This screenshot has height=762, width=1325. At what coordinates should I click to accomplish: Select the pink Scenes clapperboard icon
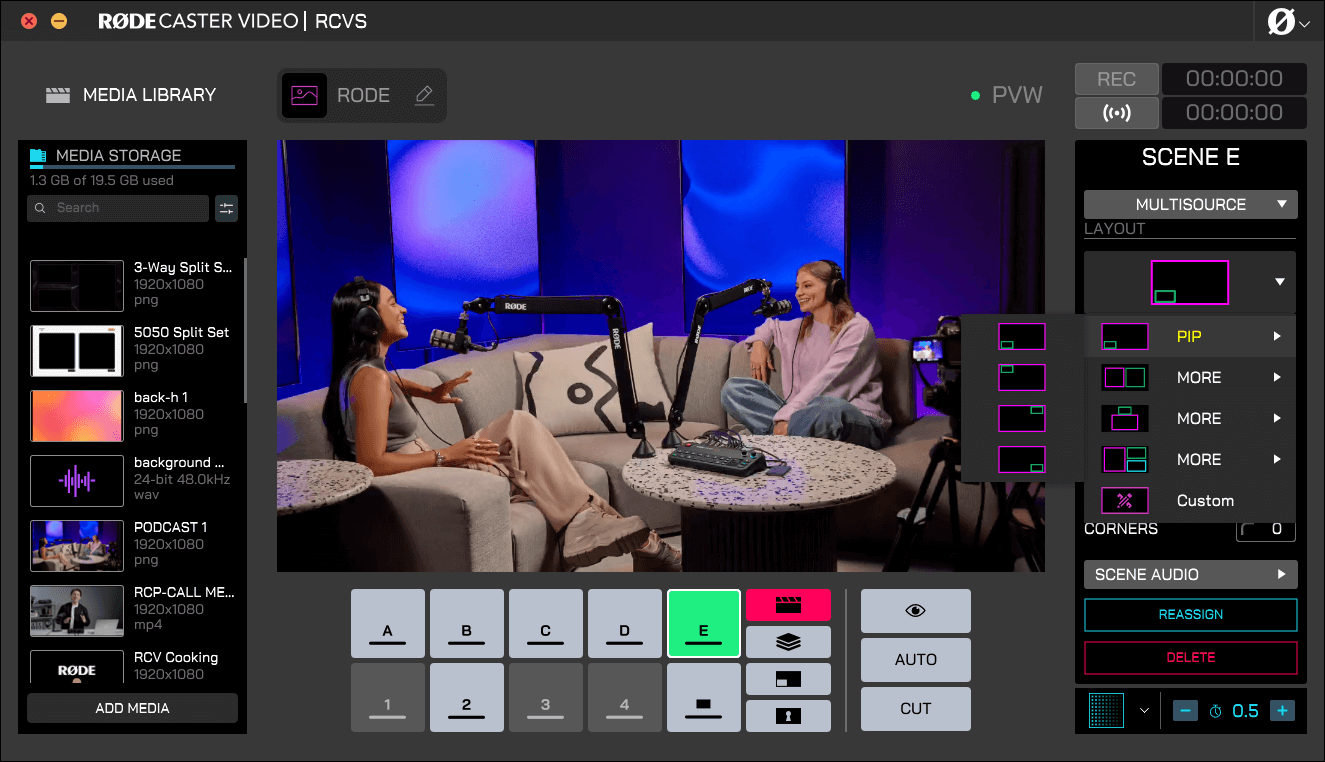tap(788, 605)
